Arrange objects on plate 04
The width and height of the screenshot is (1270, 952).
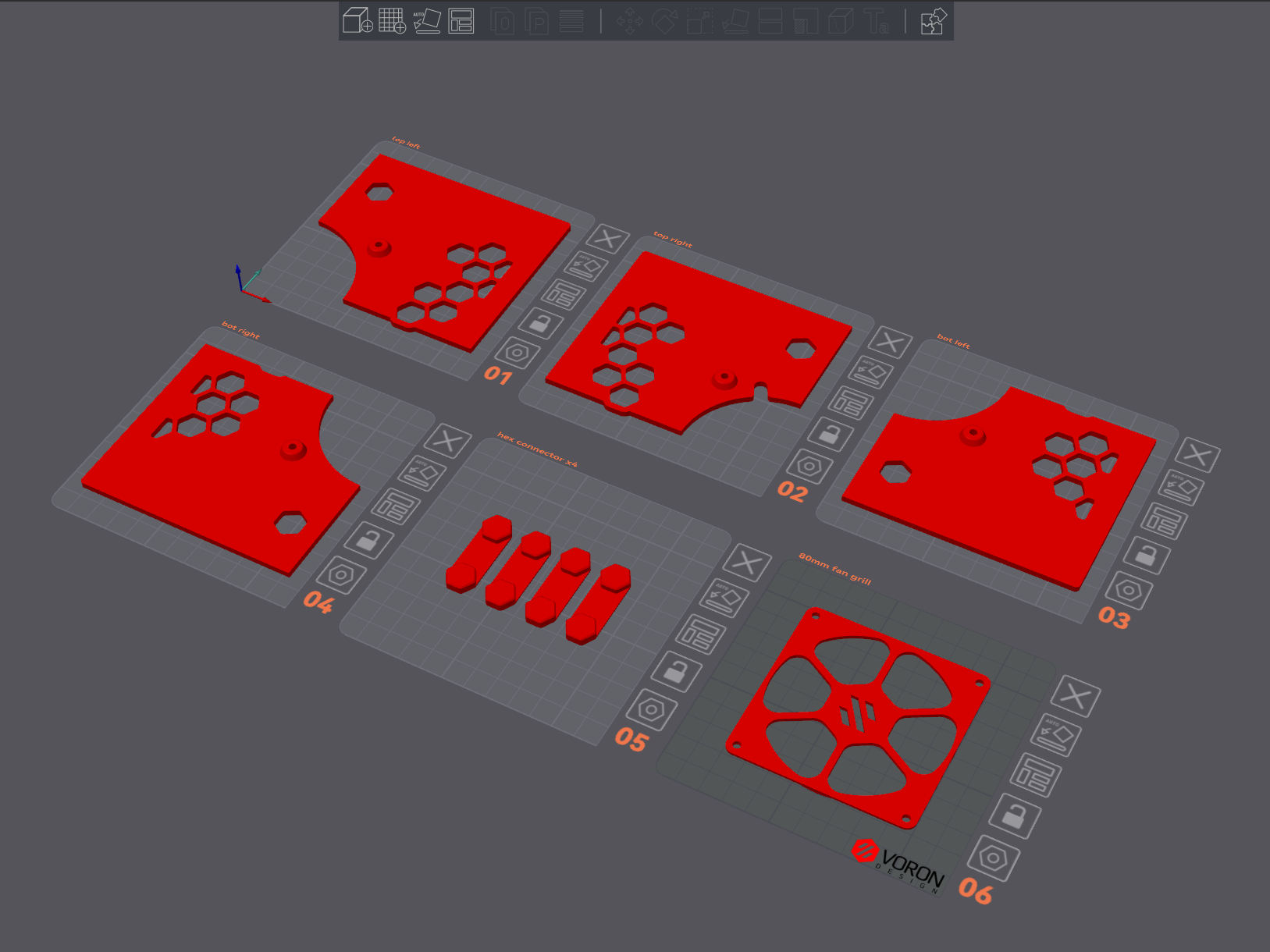(x=396, y=506)
